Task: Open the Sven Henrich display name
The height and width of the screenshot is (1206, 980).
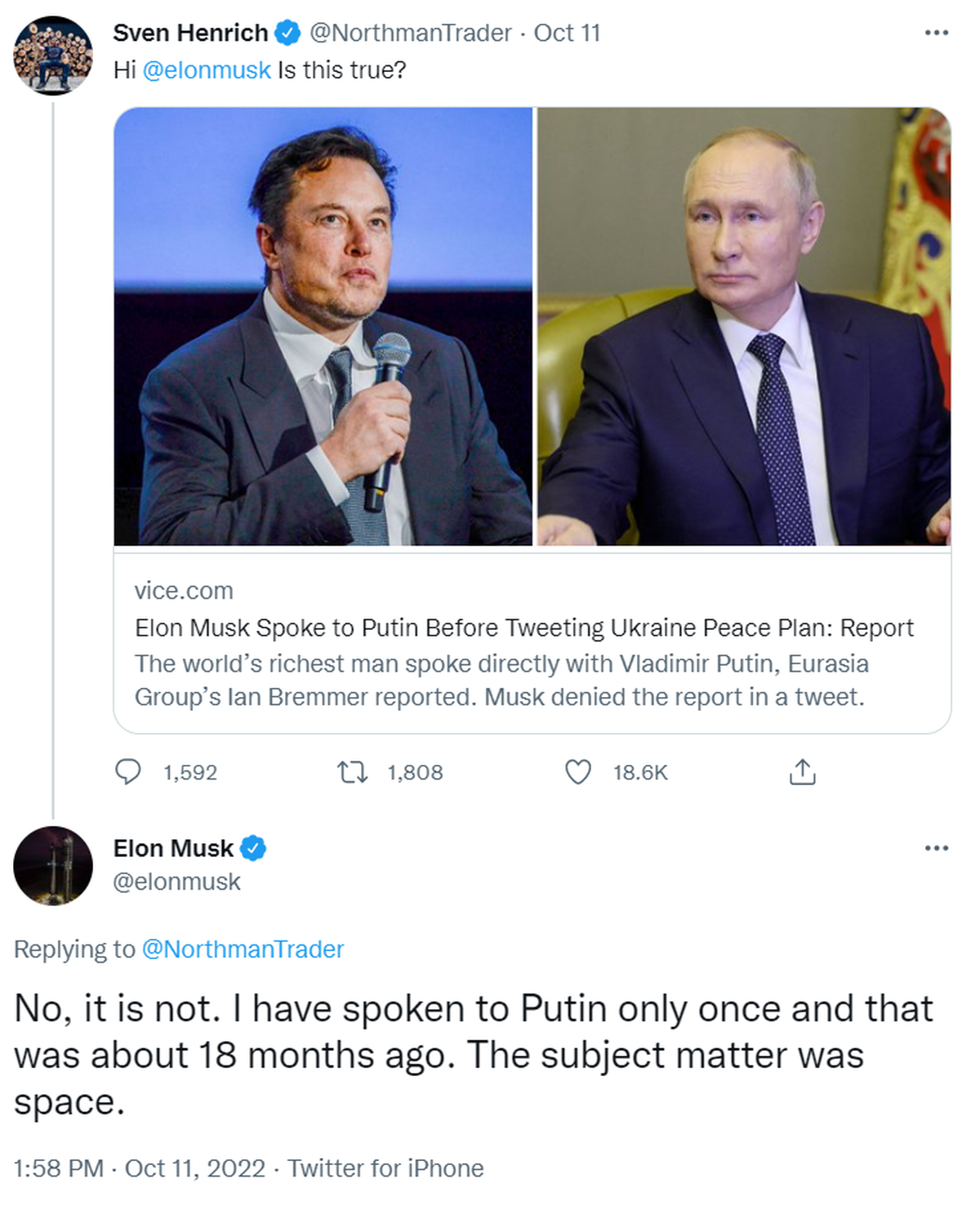Action: point(190,33)
